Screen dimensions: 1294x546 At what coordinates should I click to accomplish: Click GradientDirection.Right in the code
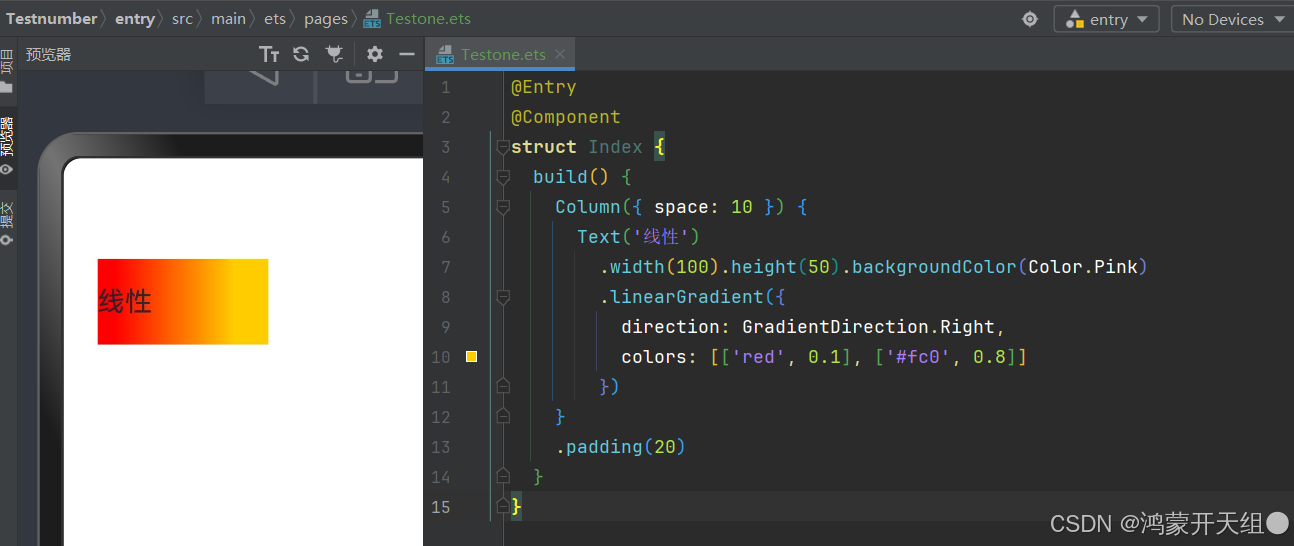coord(869,327)
